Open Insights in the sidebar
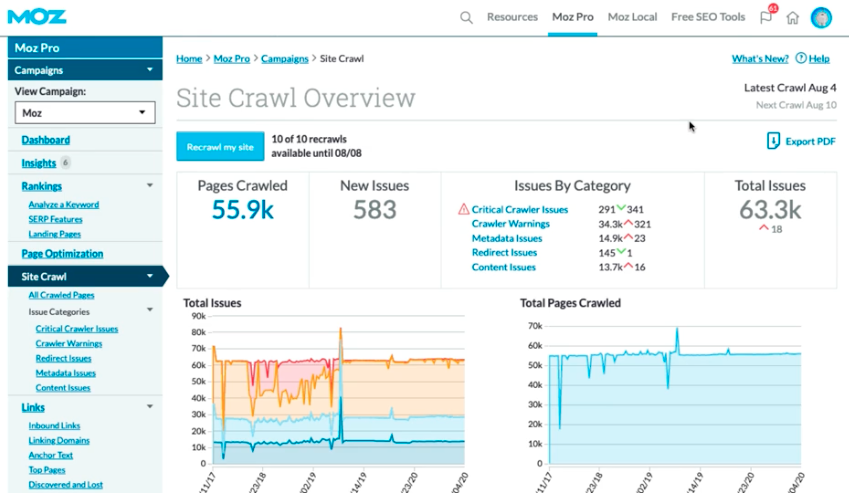849x493 pixels. [x=38, y=163]
